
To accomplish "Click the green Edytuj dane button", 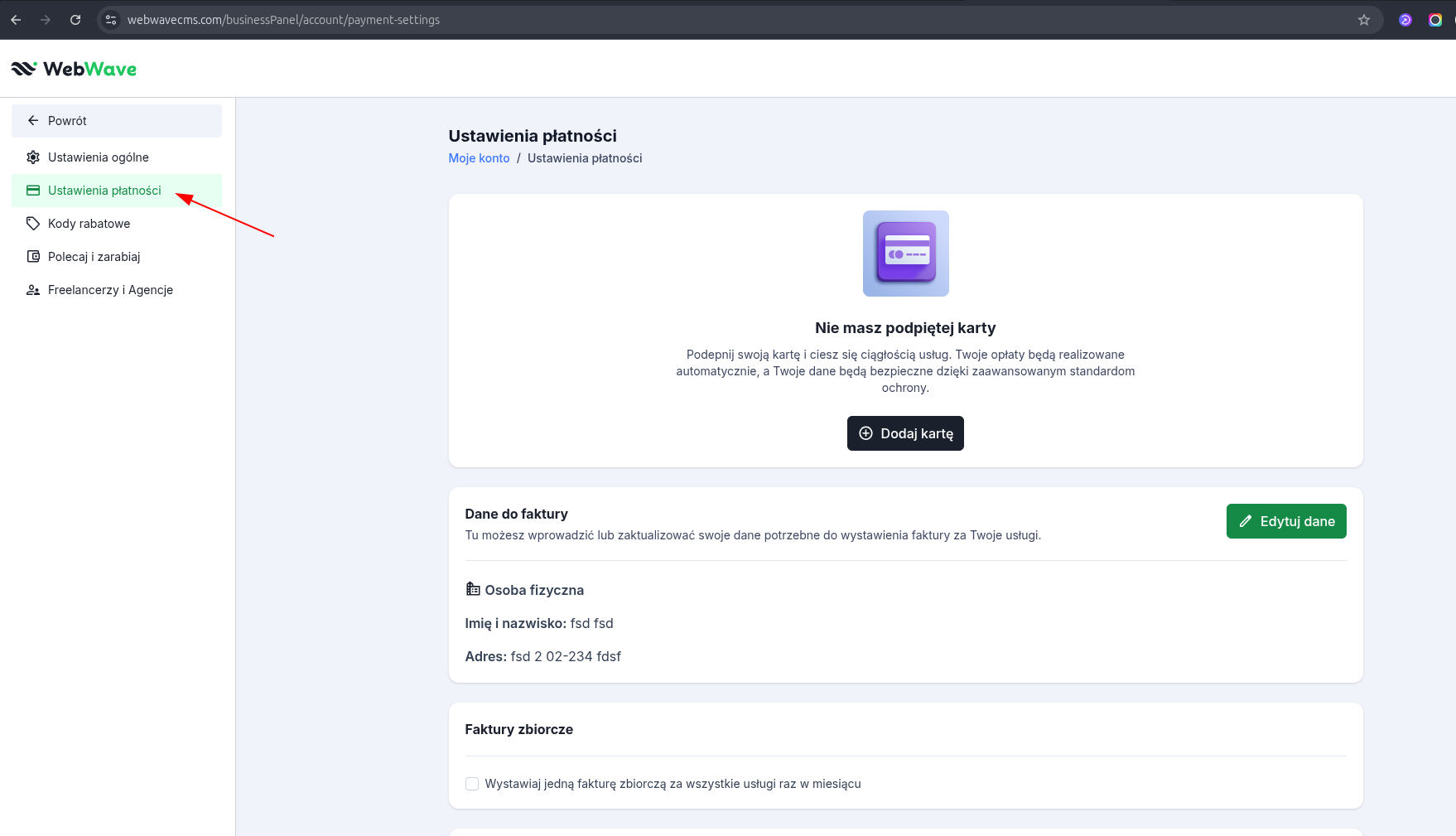I will pos(1285,521).
